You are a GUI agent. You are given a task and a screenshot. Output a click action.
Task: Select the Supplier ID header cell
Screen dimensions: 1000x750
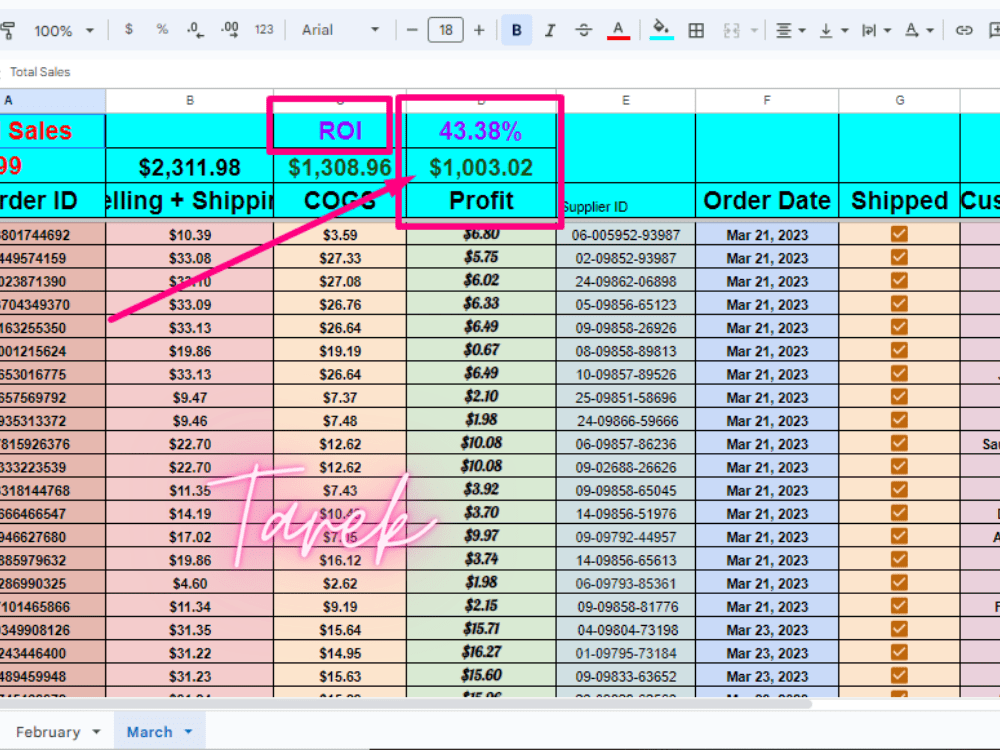pyautogui.click(x=626, y=200)
